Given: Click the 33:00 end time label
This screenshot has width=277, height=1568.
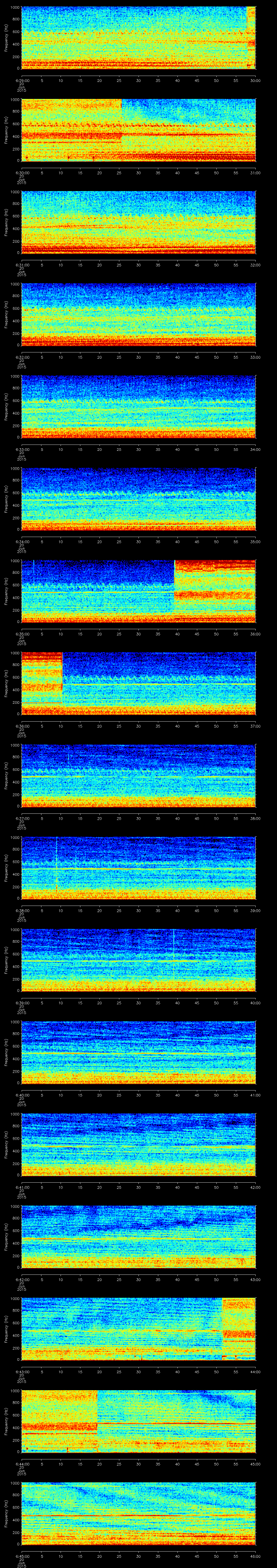Looking at the screenshot, I should pos(256,357).
